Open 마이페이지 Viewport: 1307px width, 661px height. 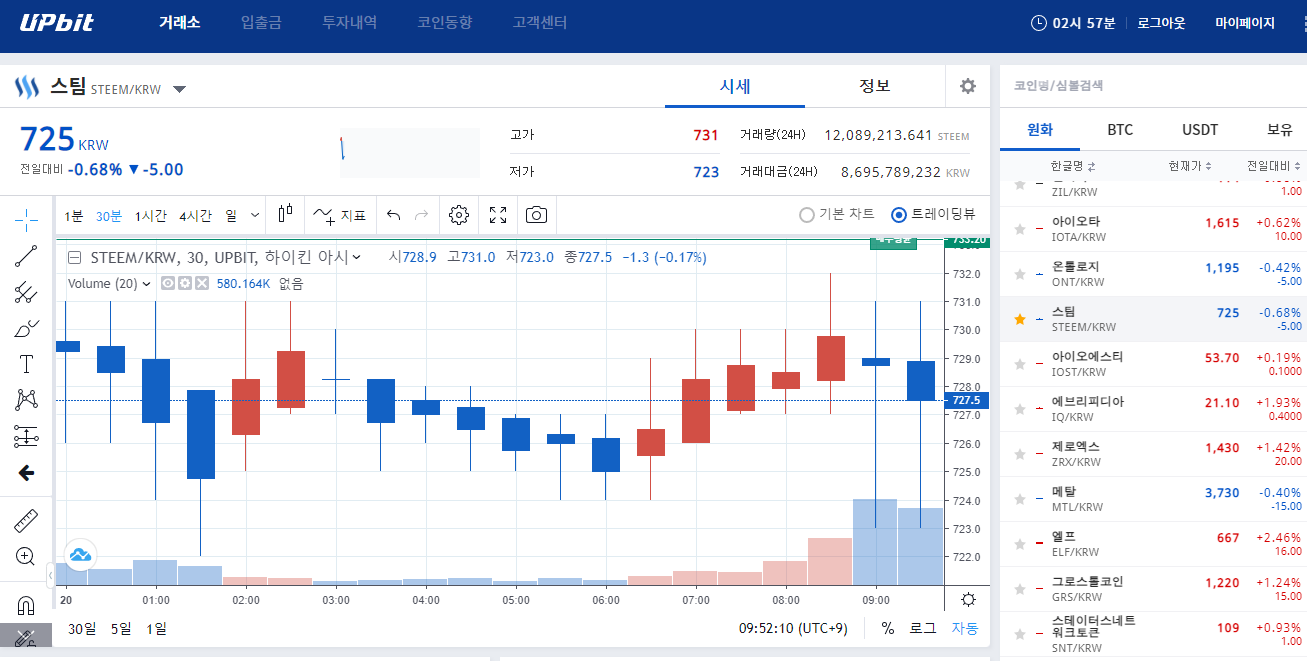point(1245,22)
